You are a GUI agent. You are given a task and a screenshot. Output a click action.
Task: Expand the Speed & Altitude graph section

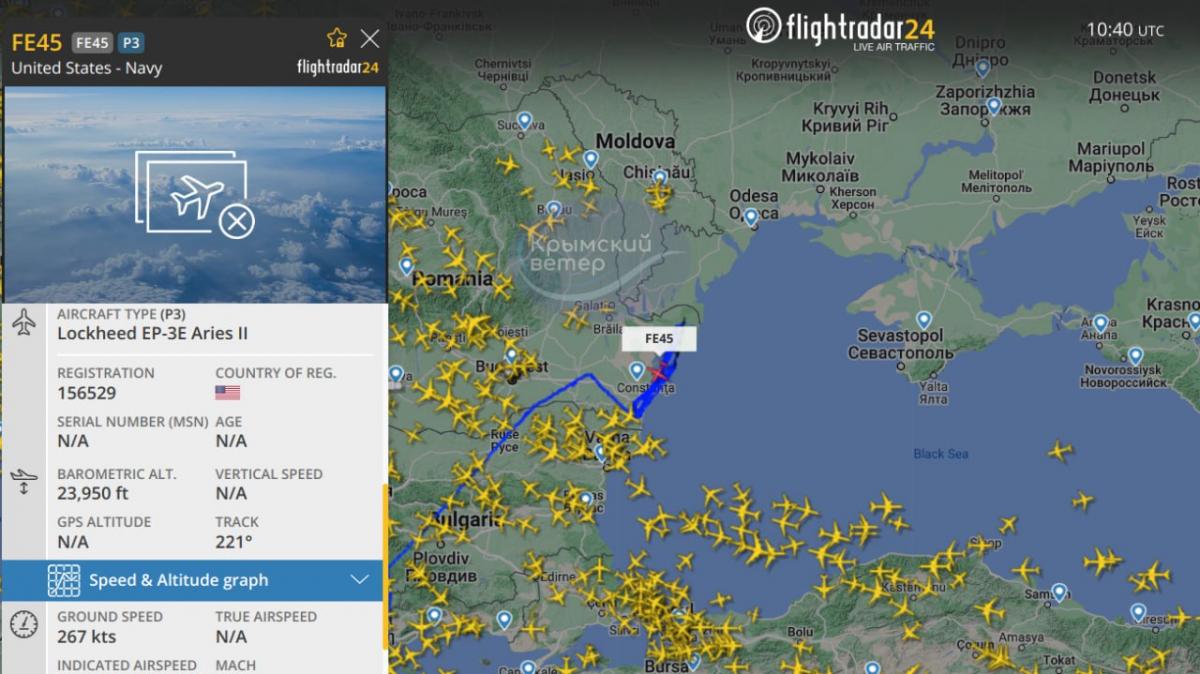click(x=193, y=580)
